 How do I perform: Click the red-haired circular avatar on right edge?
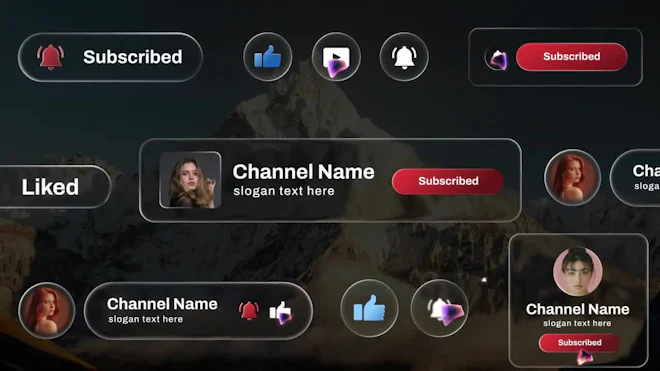click(x=572, y=177)
